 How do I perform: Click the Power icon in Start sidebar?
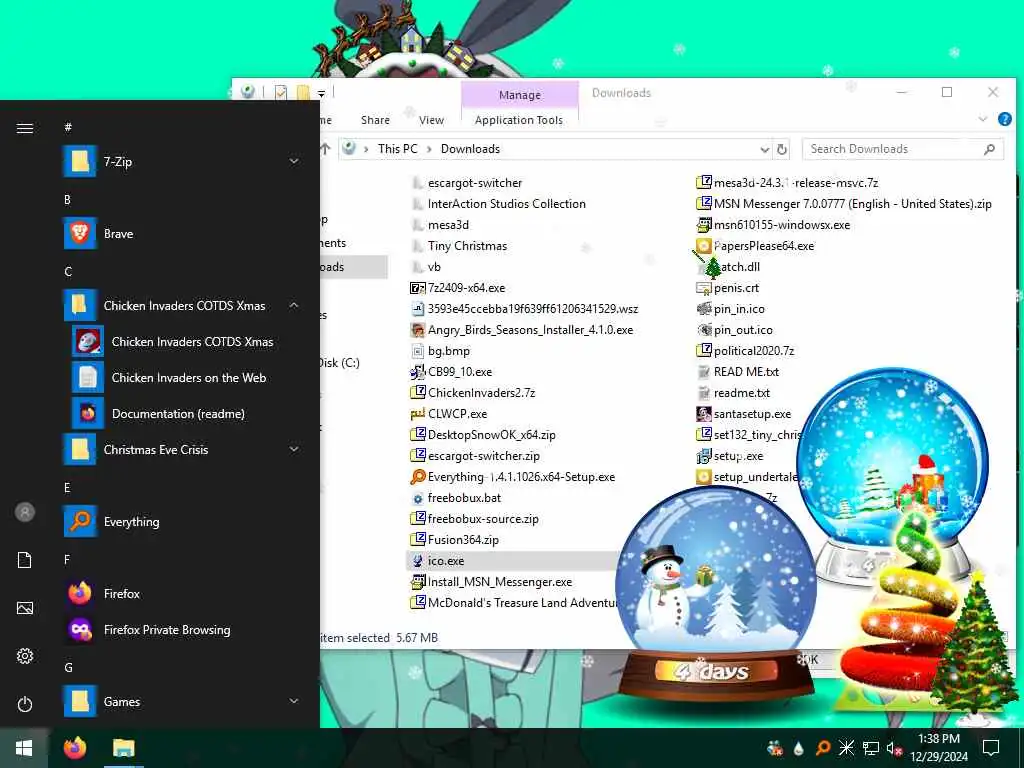click(25, 704)
